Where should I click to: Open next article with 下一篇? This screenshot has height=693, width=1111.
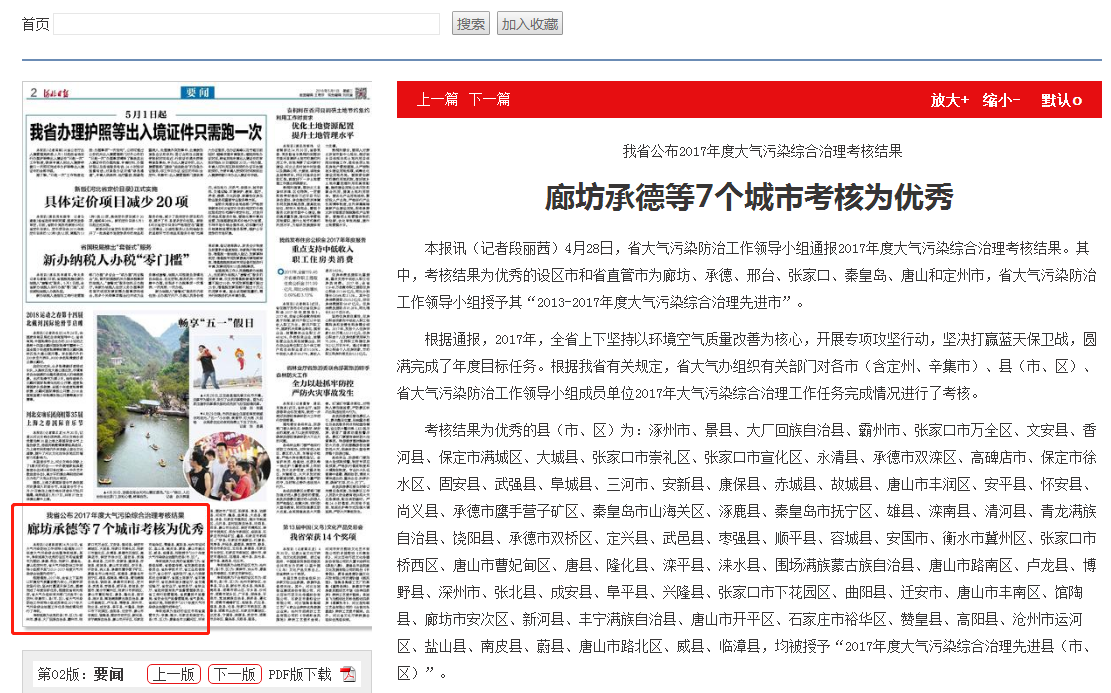[x=490, y=99]
